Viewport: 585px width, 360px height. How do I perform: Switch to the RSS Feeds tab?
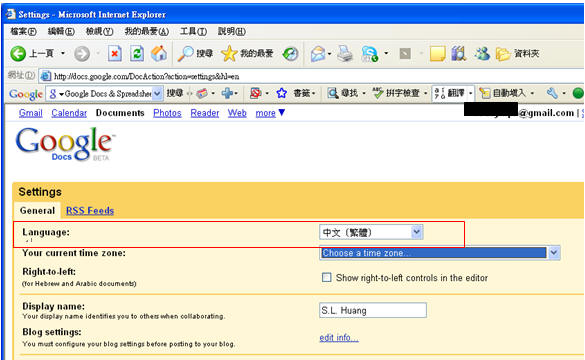point(90,210)
